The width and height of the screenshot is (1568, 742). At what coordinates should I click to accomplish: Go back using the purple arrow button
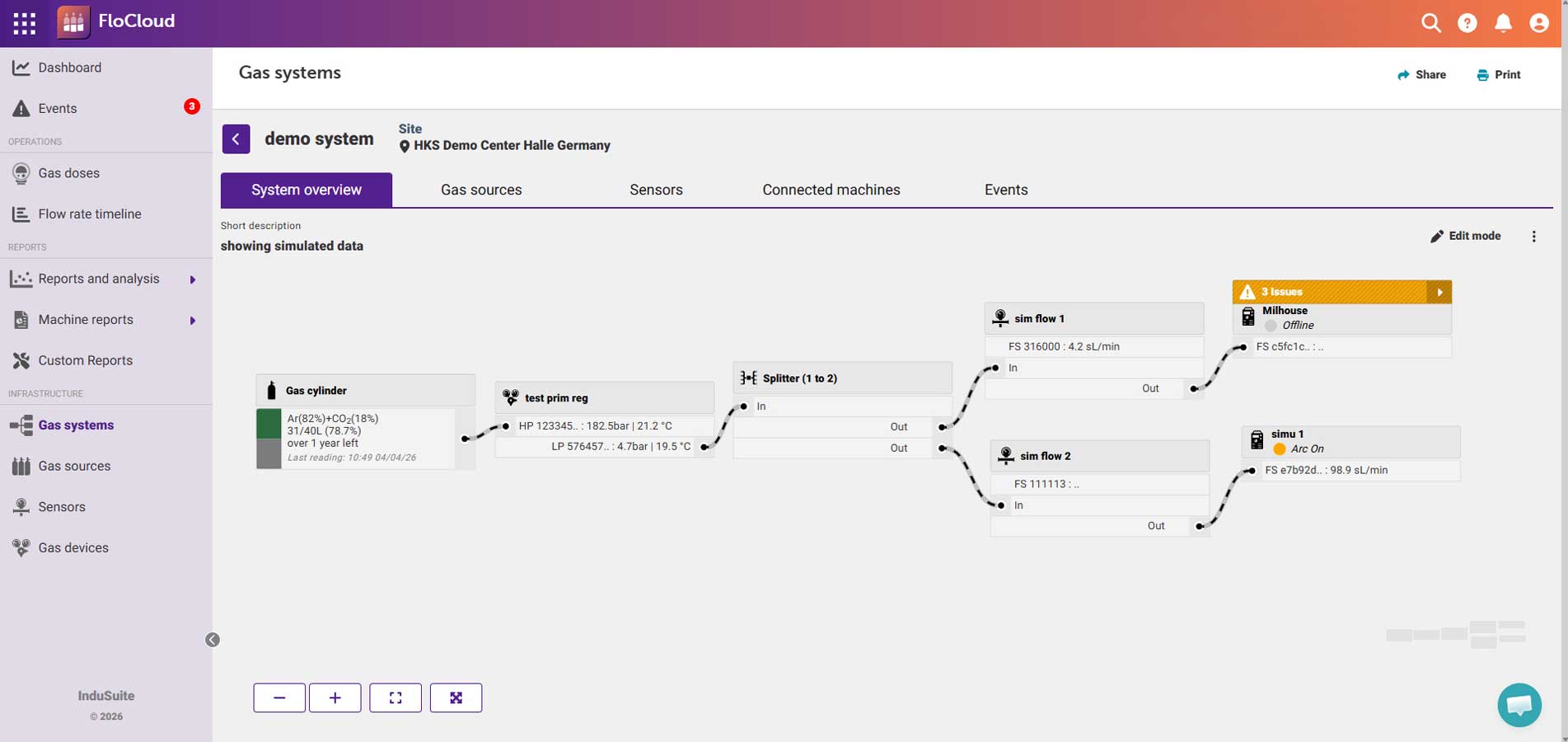tap(236, 139)
